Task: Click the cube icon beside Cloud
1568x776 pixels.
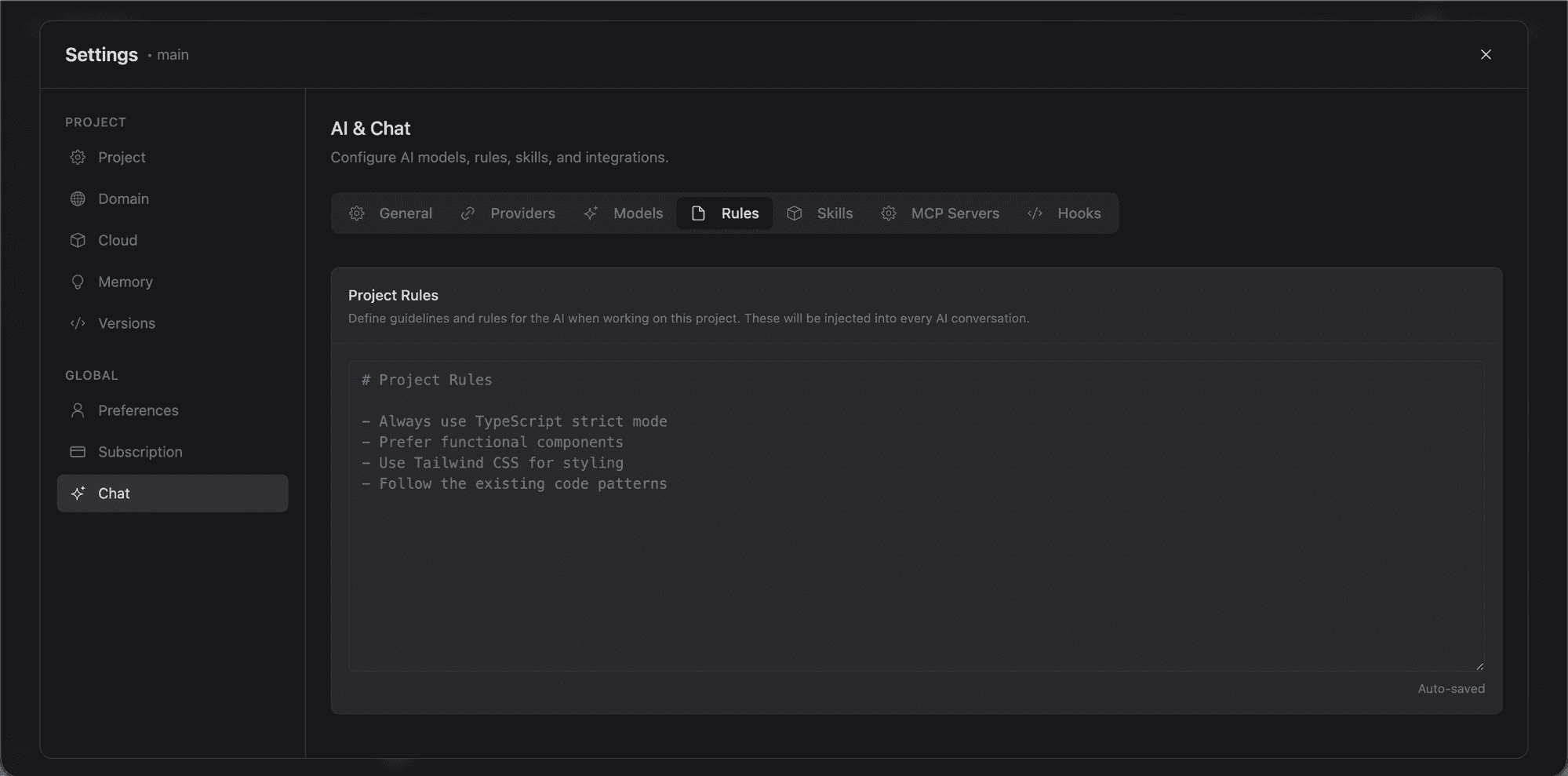Action: (x=78, y=241)
